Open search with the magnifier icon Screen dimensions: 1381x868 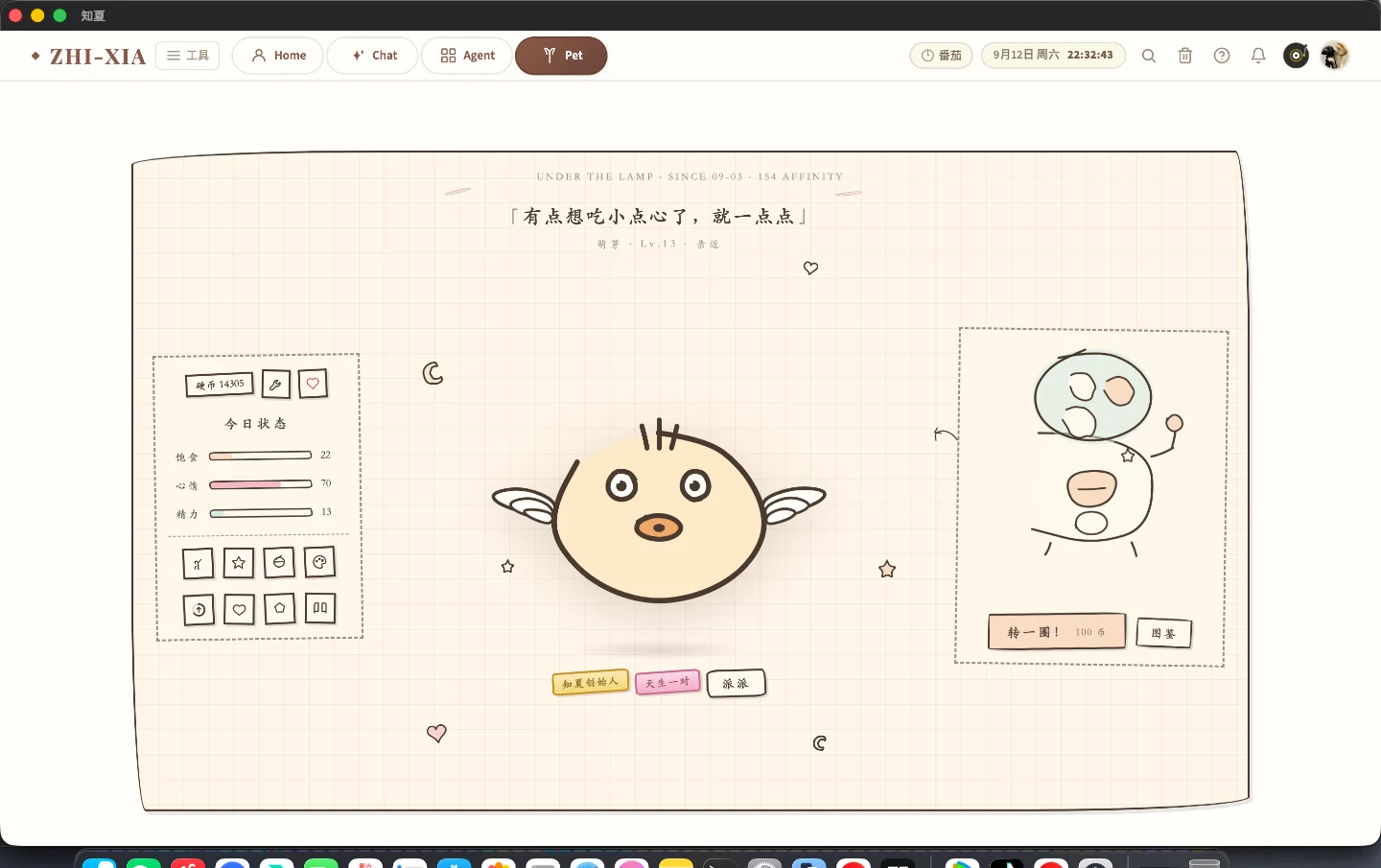[x=1148, y=56]
